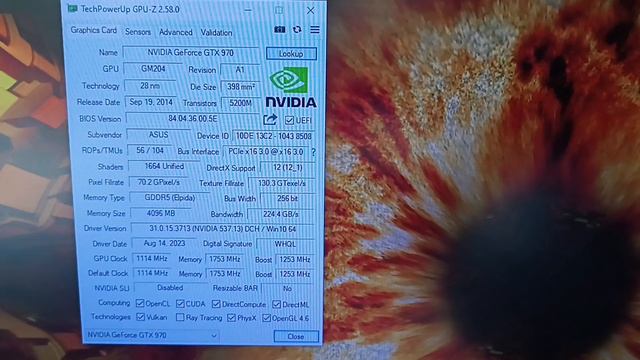Minimize the GPU-Z window
The image size is (640, 360).
[248, 10]
